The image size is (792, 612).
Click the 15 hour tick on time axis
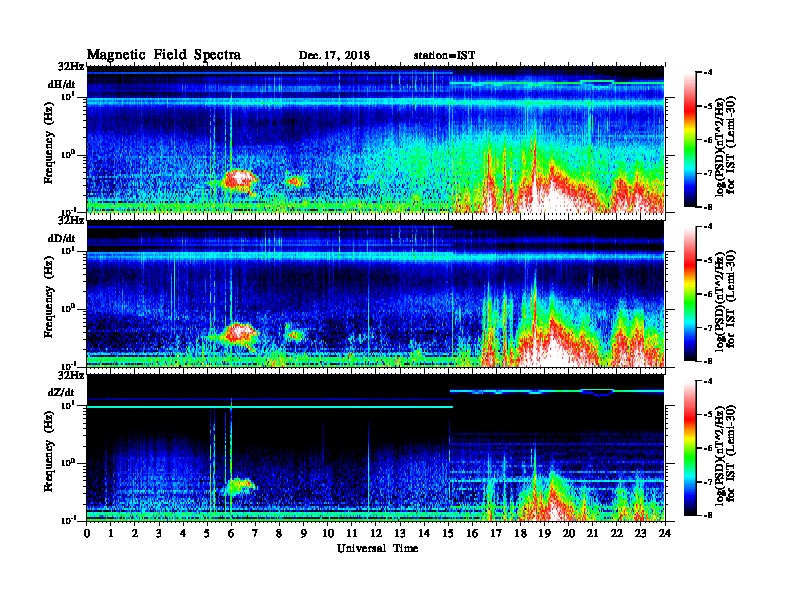pyautogui.click(x=448, y=533)
